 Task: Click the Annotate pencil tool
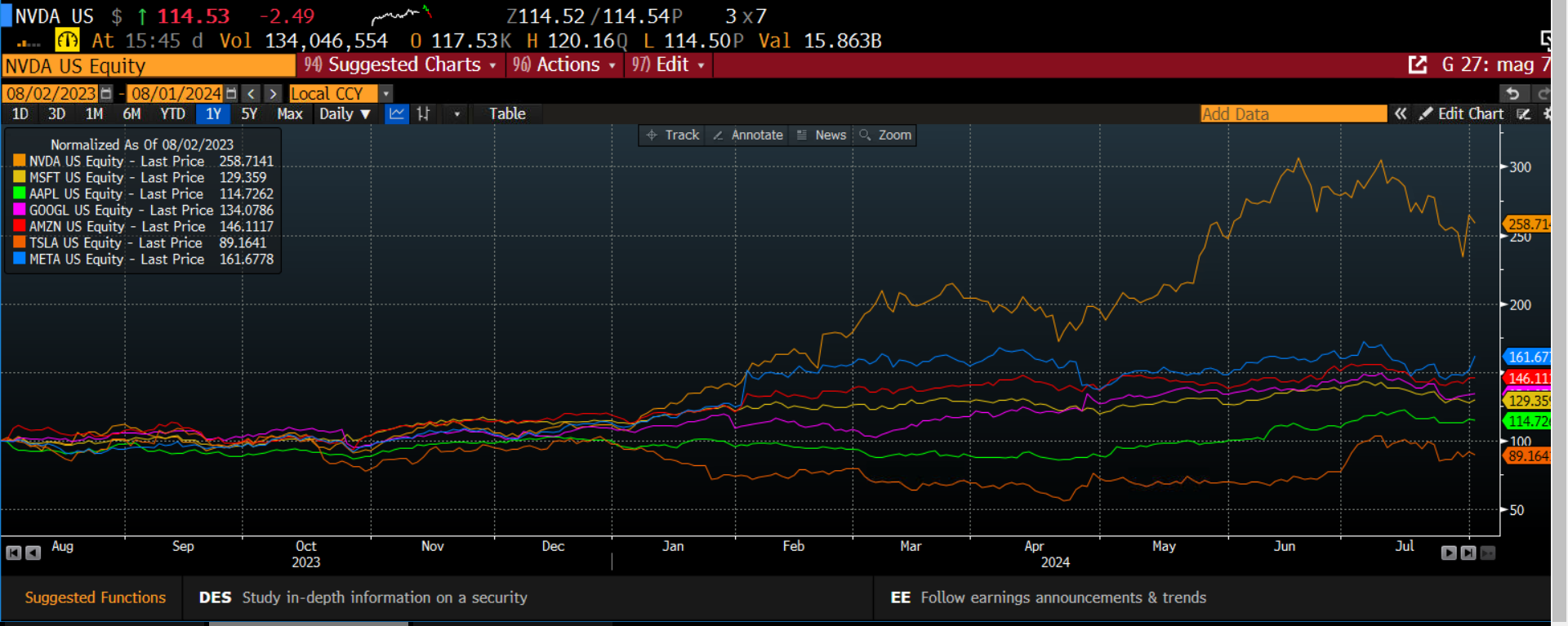coord(748,135)
